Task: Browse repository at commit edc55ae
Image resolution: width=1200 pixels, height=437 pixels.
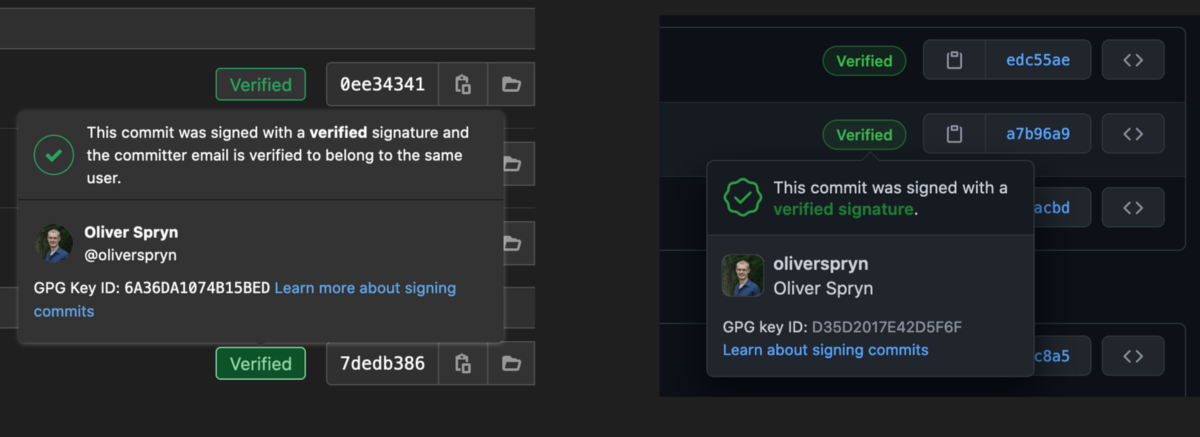Action: tap(1133, 60)
